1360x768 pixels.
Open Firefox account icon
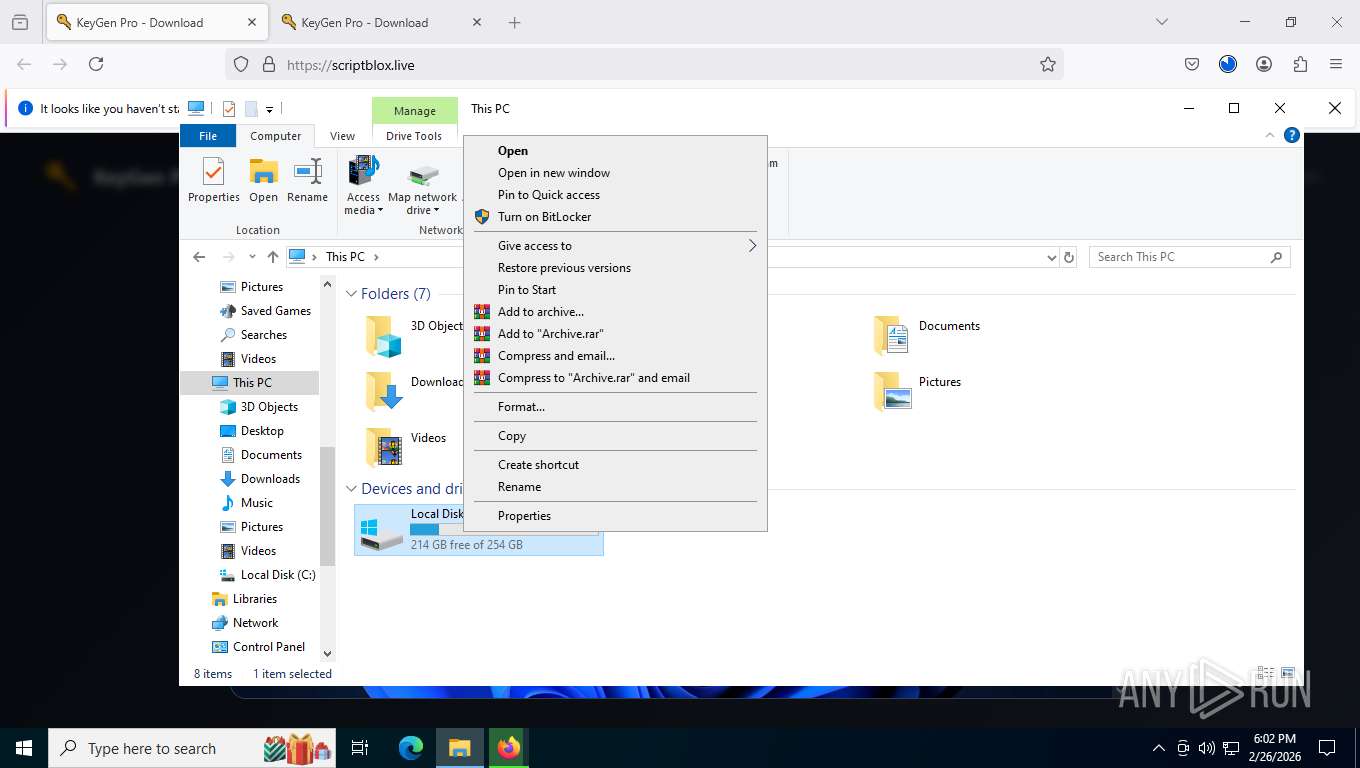coord(1264,64)
